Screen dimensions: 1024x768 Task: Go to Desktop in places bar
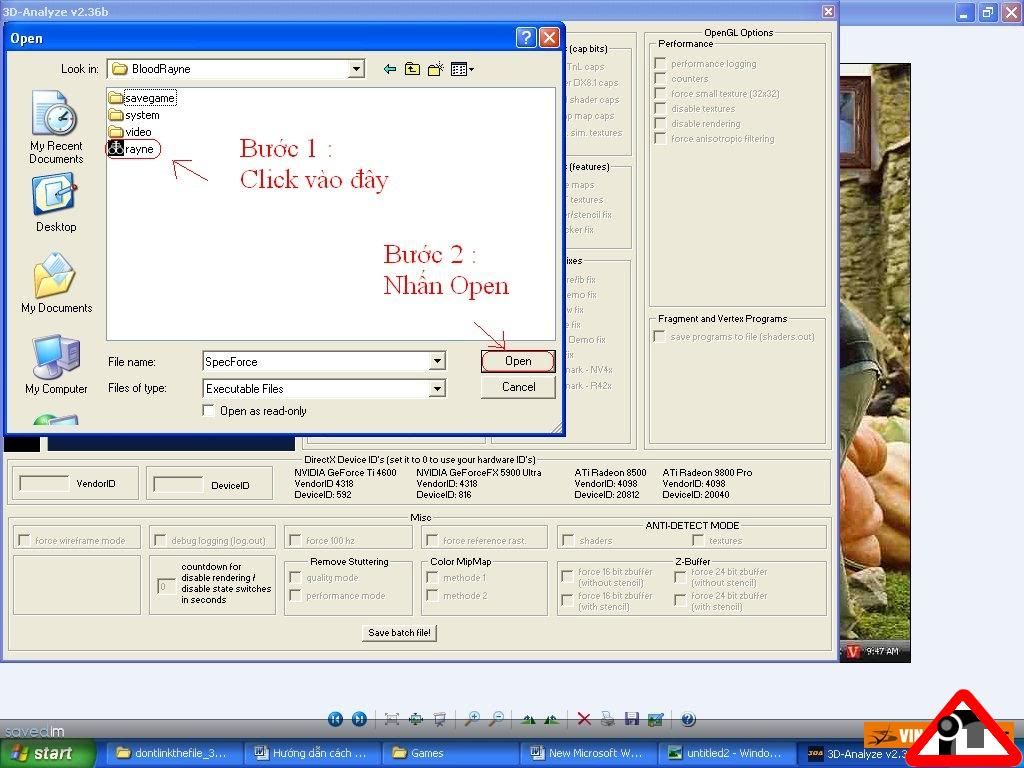point(56,203)
